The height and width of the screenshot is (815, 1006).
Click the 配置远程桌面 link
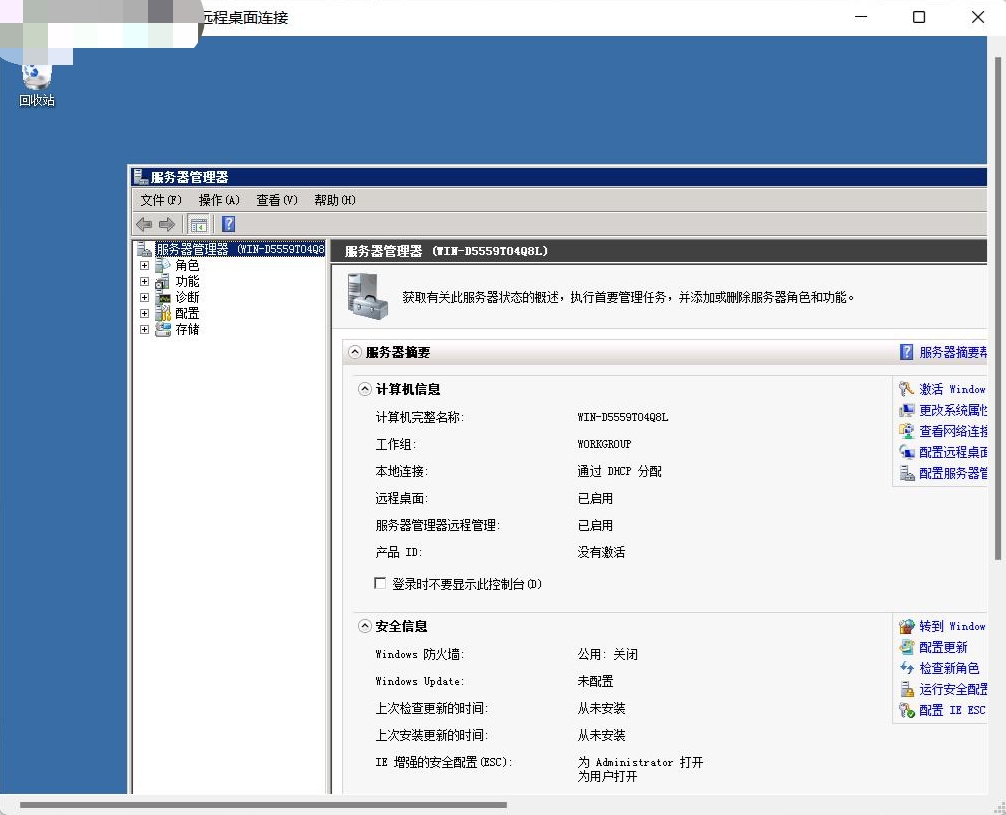point(953,452)
